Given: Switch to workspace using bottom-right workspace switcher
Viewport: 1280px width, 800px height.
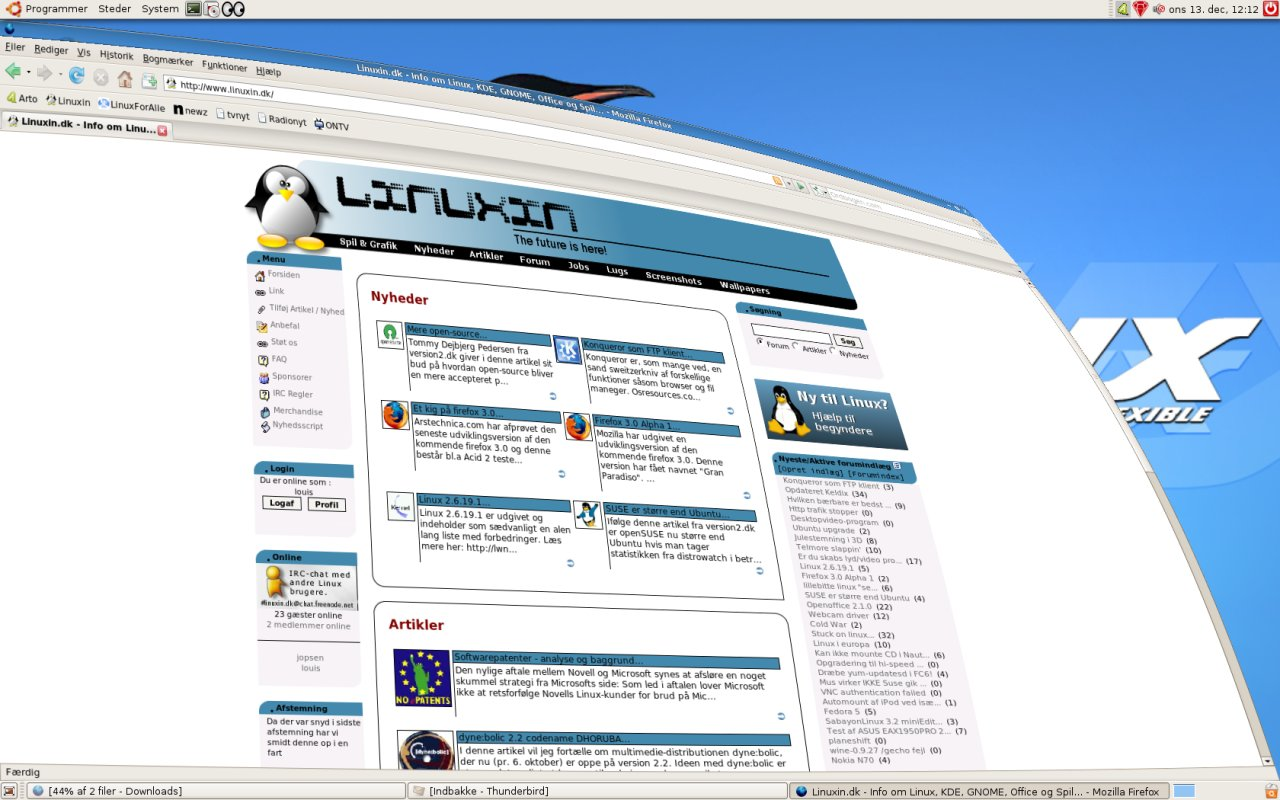Looking at the screenshot, I should 1184,791.
